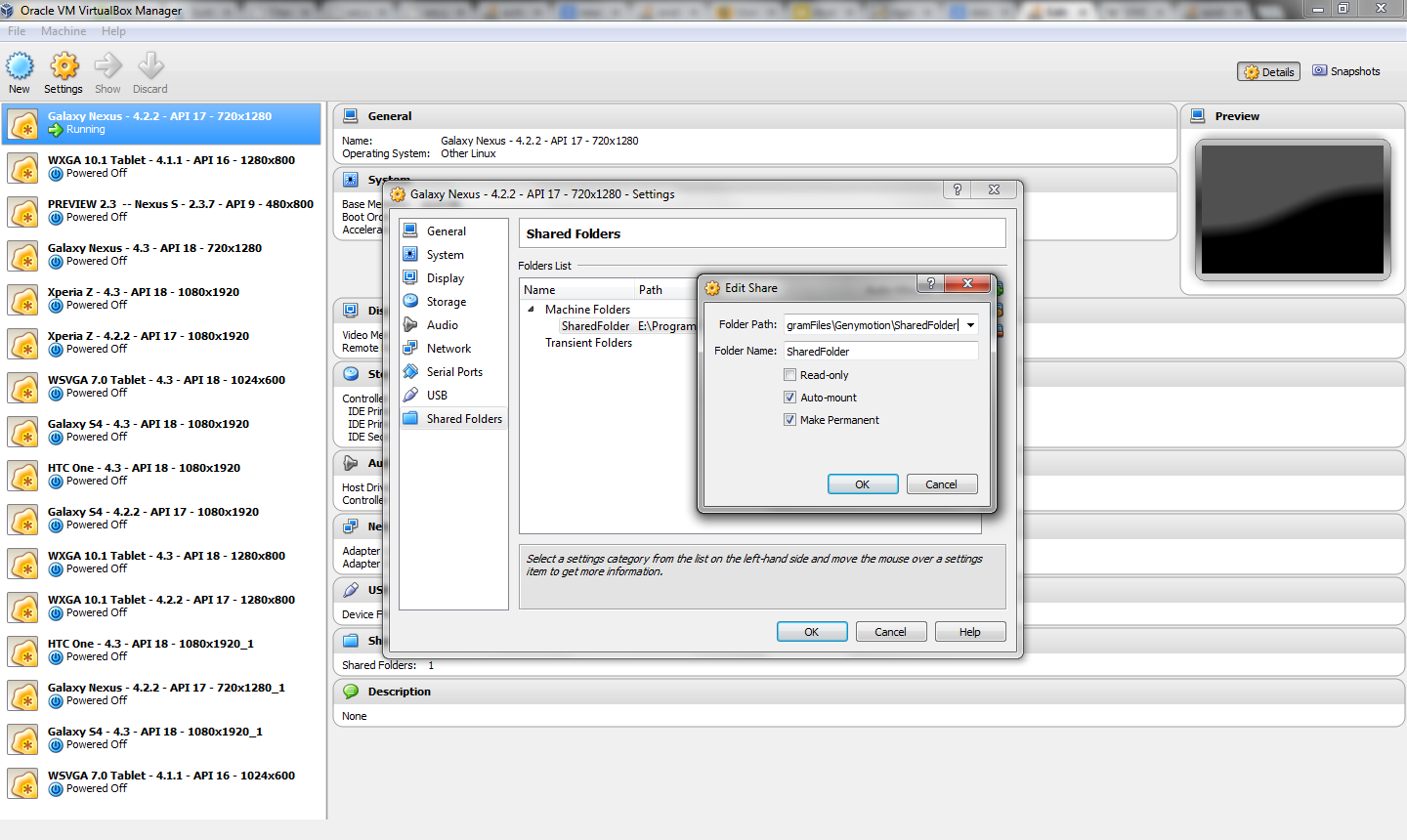Click the PREVIEW 2.3 Nexus S VM icon
Image resolution: width=1407 pixels, height=840 pixels.
(x=23, y=212)
